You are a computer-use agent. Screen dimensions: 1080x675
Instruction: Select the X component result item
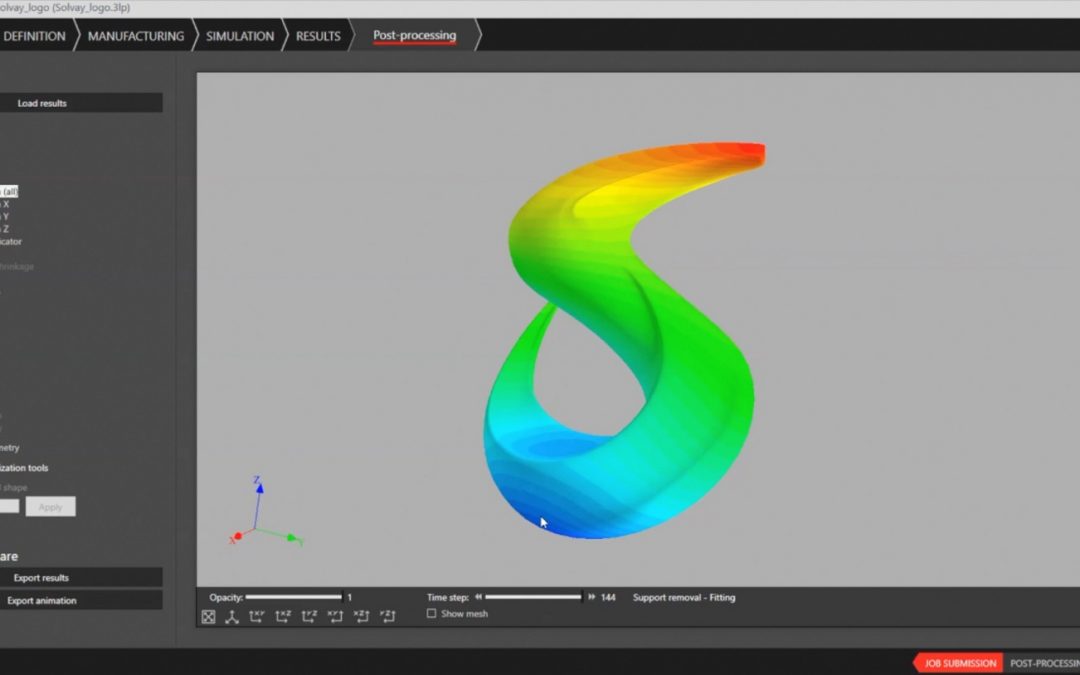5,204
